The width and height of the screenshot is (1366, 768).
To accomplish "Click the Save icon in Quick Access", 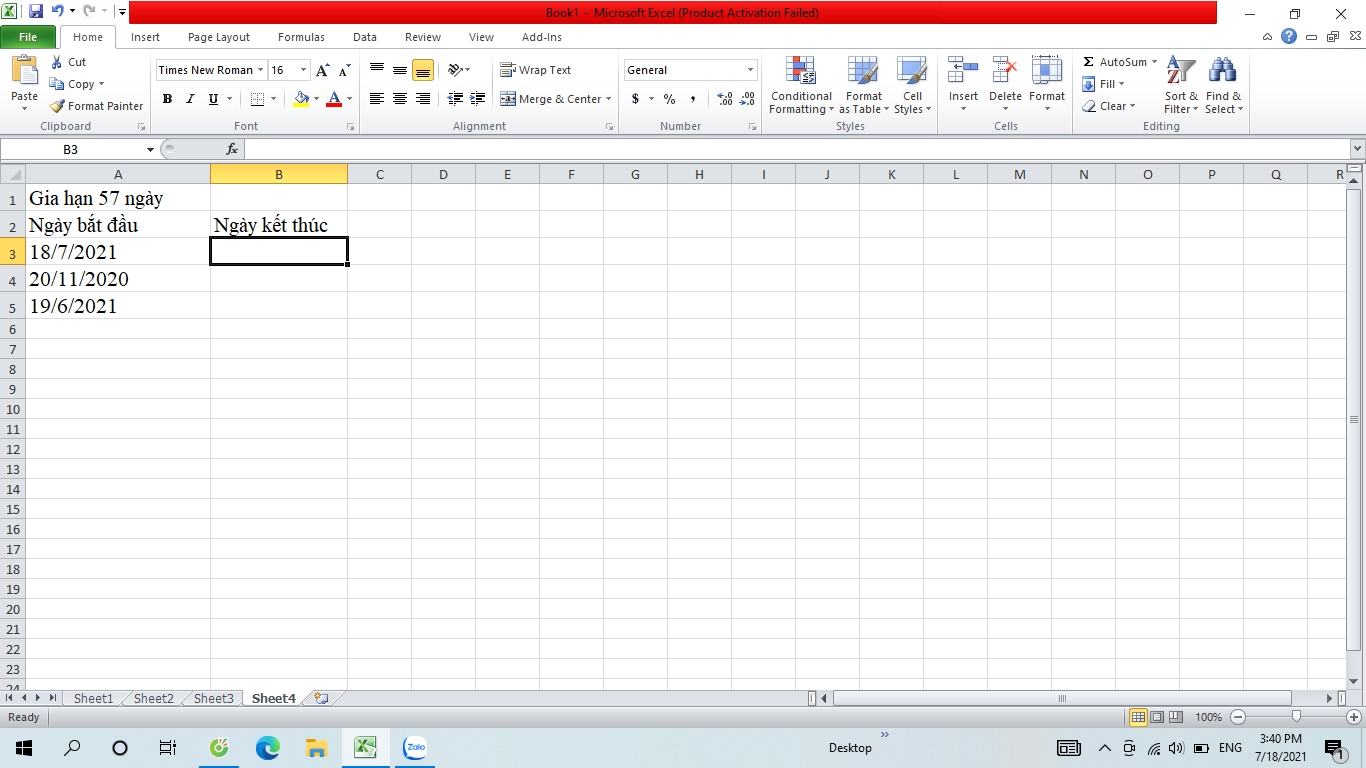I will point(36,12).
